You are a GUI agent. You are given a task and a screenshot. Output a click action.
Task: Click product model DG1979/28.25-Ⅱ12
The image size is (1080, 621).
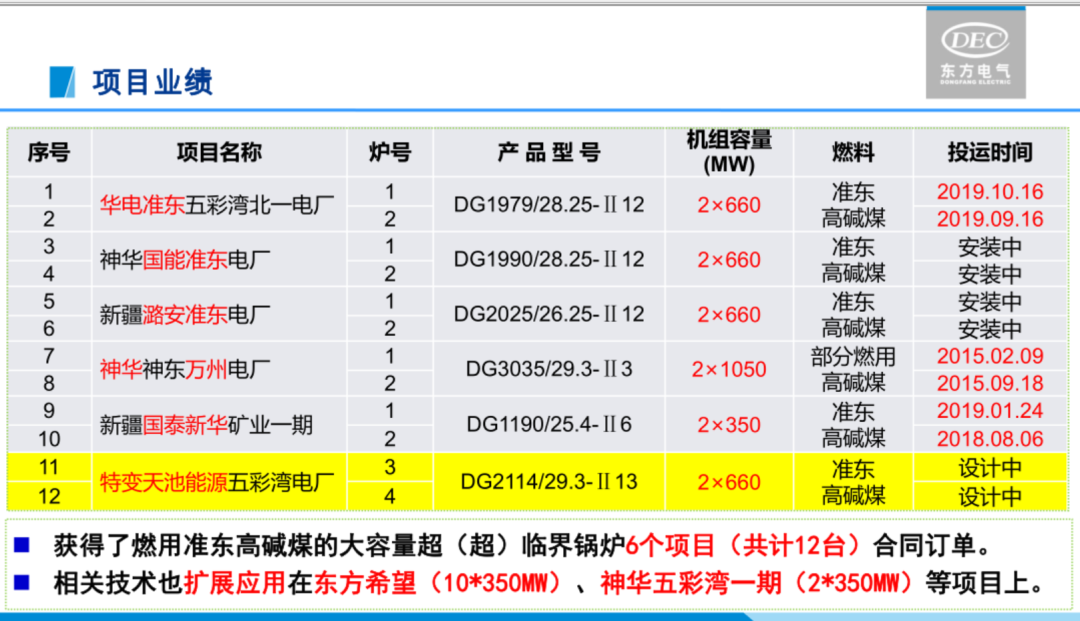tap(549, 204)
